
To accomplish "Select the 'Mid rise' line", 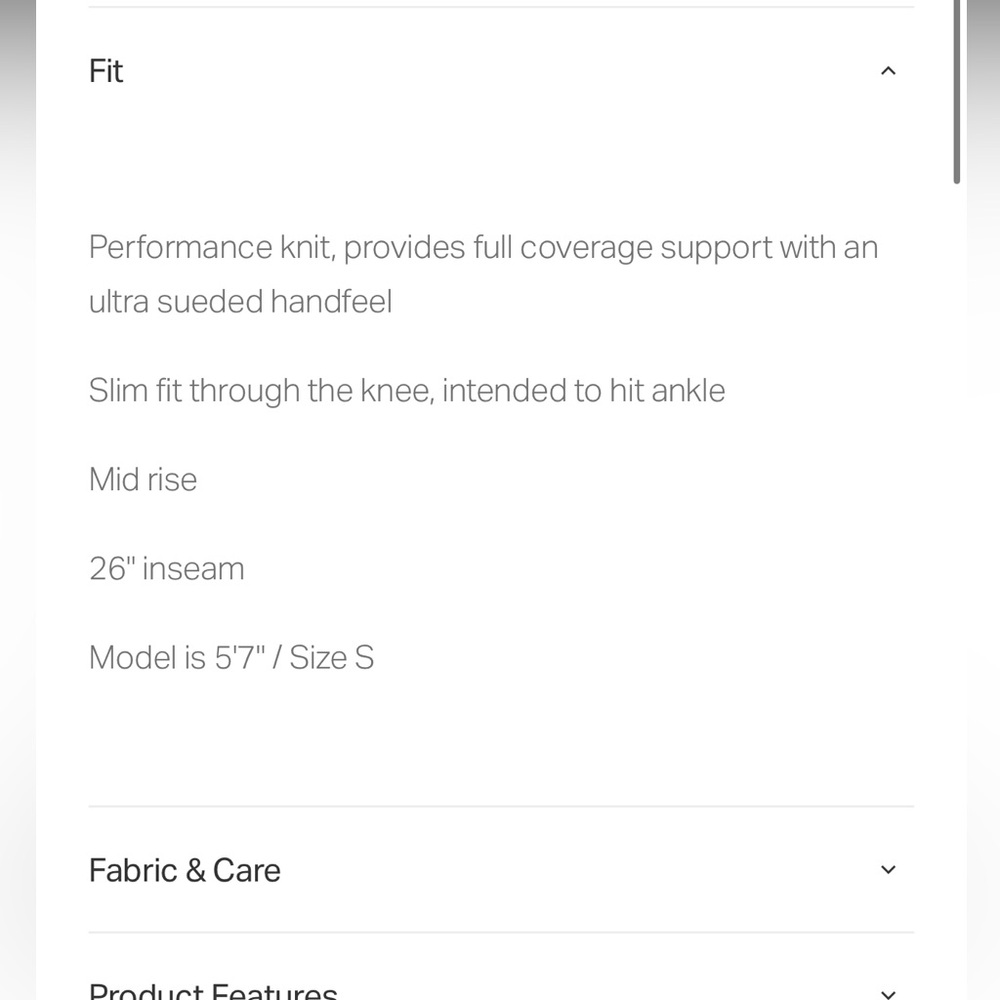I will (x=143, y=480).
